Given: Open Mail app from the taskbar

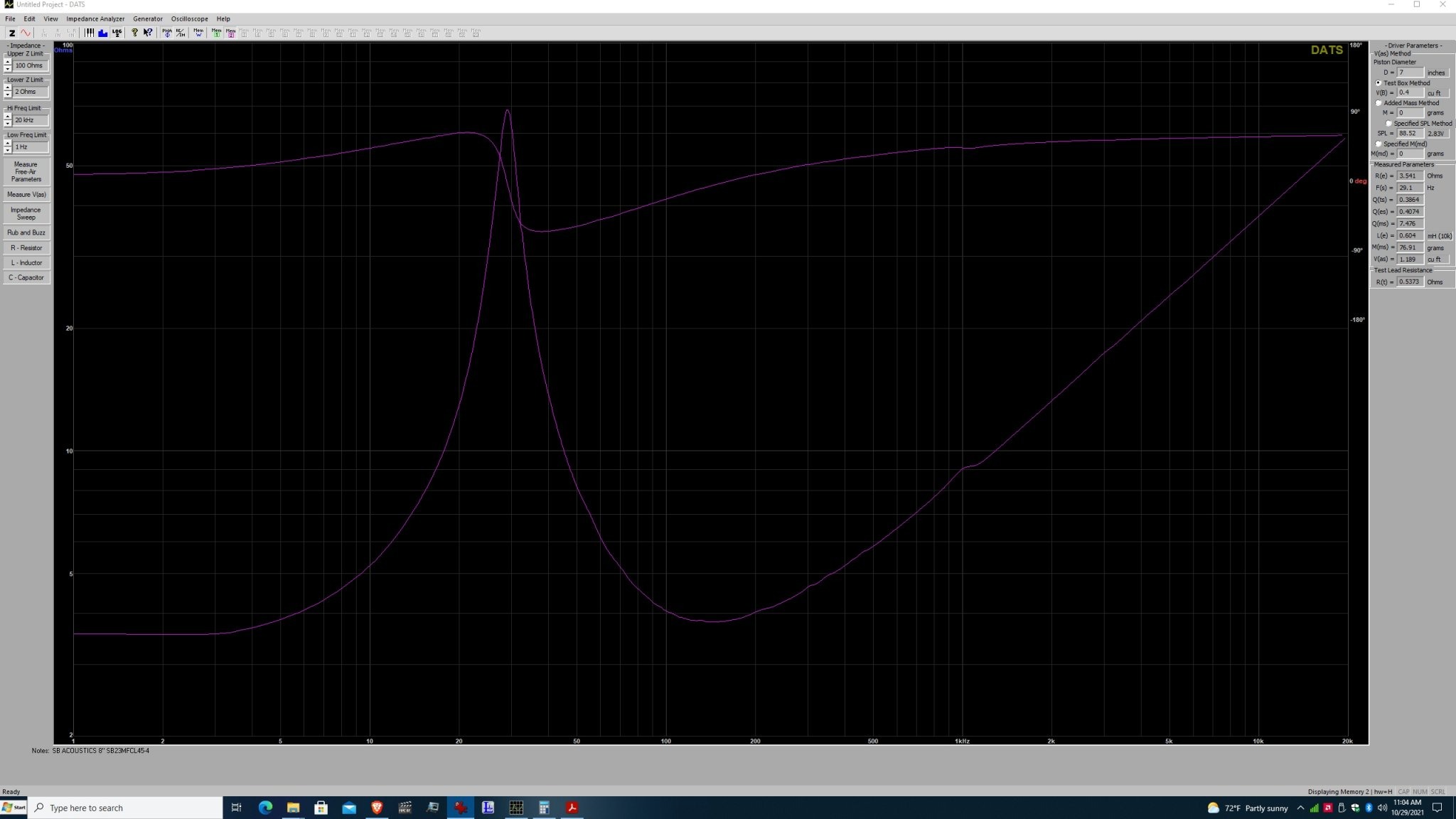Looking at the screenshot, I should coord(349,808).
